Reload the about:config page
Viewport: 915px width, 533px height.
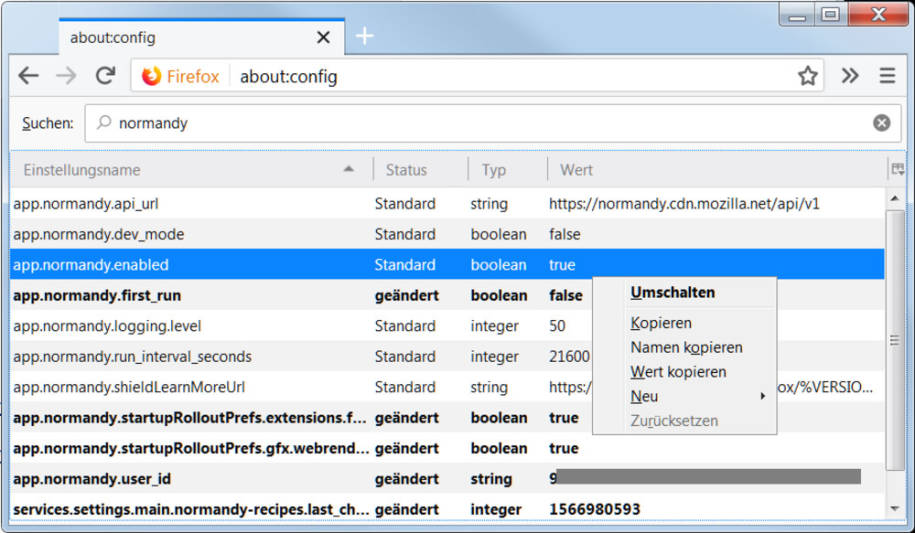pos(106,75)
